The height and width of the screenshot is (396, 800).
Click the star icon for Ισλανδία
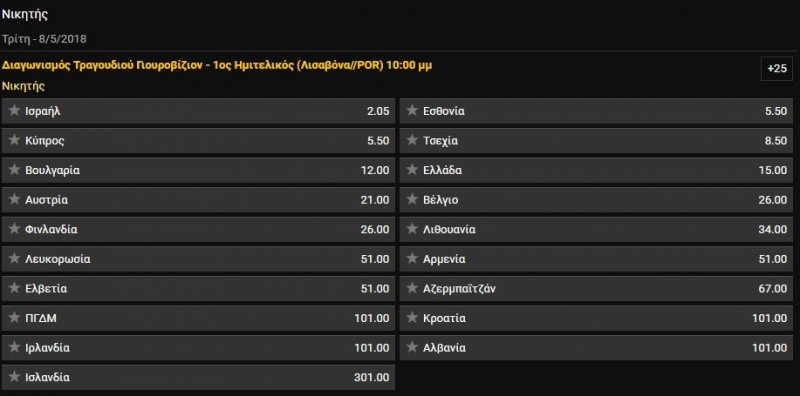[x=14, y=377]
